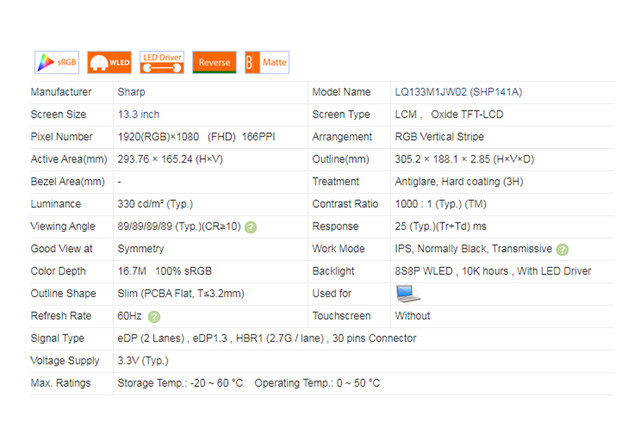This screenshot has height=440, width=640.
Task: Click the Without touchscreen value
Action: coord(412,316)
